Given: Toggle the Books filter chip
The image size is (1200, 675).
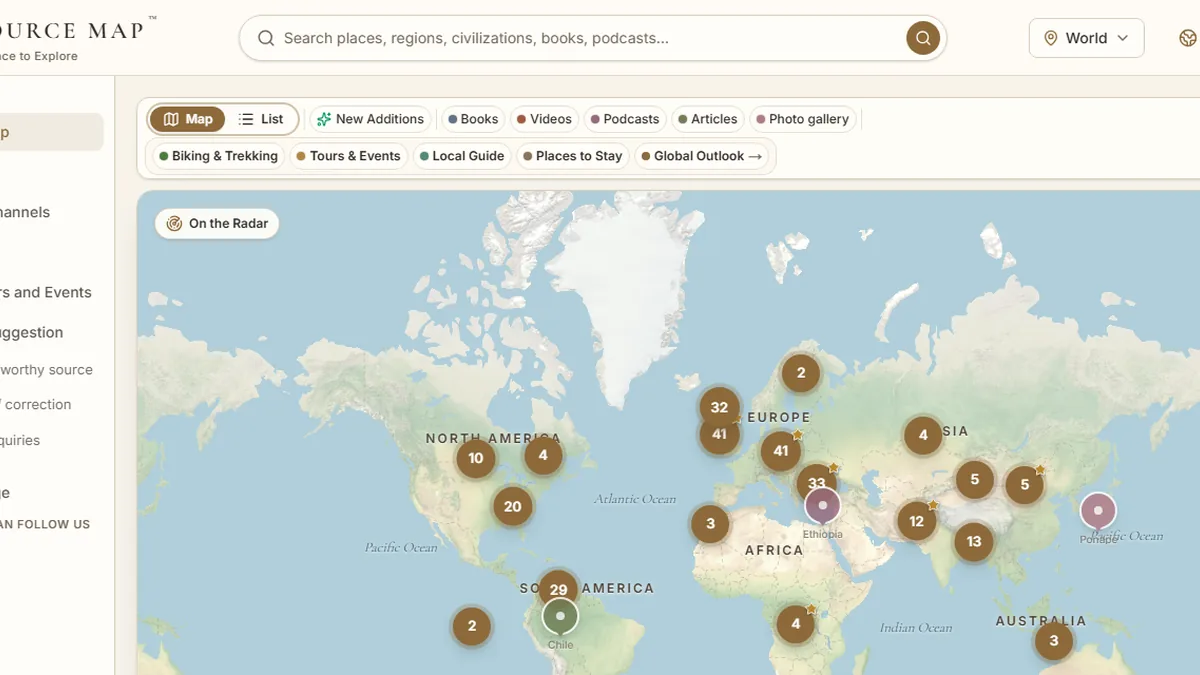Looking at the screenshot, I should pyautogui.click(x=473, y=119).
